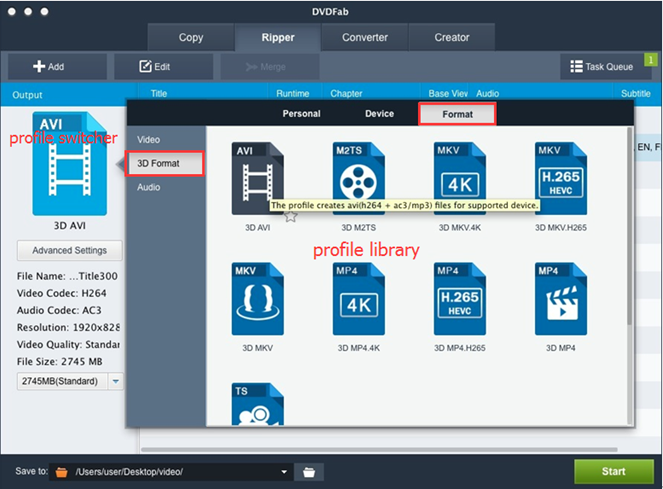Choose the Video category in sidebar
Image resolution: width=663 pixels, height=489 pixels.
pyautogui.click(x=148, y=140)
